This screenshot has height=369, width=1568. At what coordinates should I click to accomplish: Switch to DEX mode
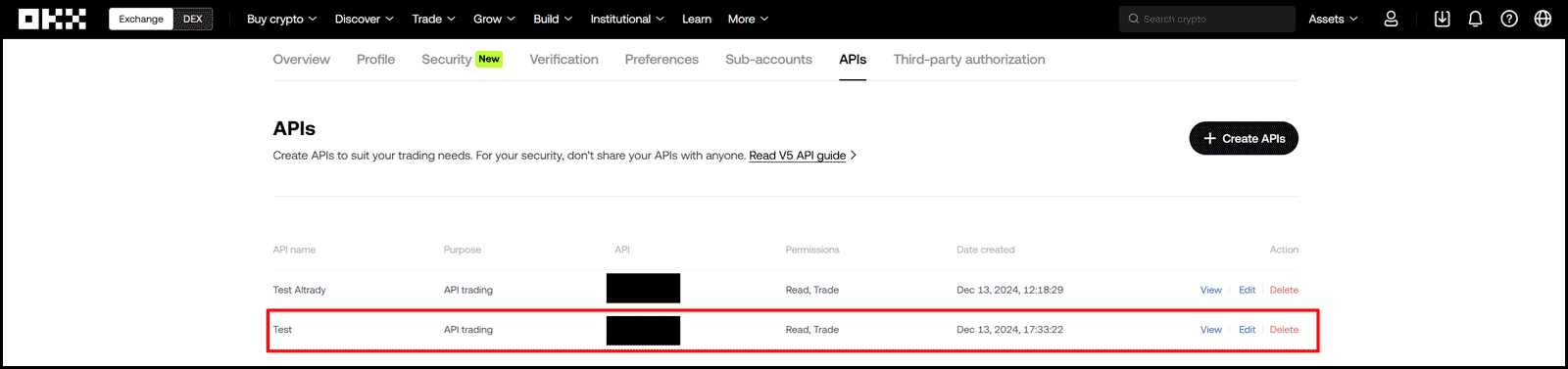[x=193, y=19]
